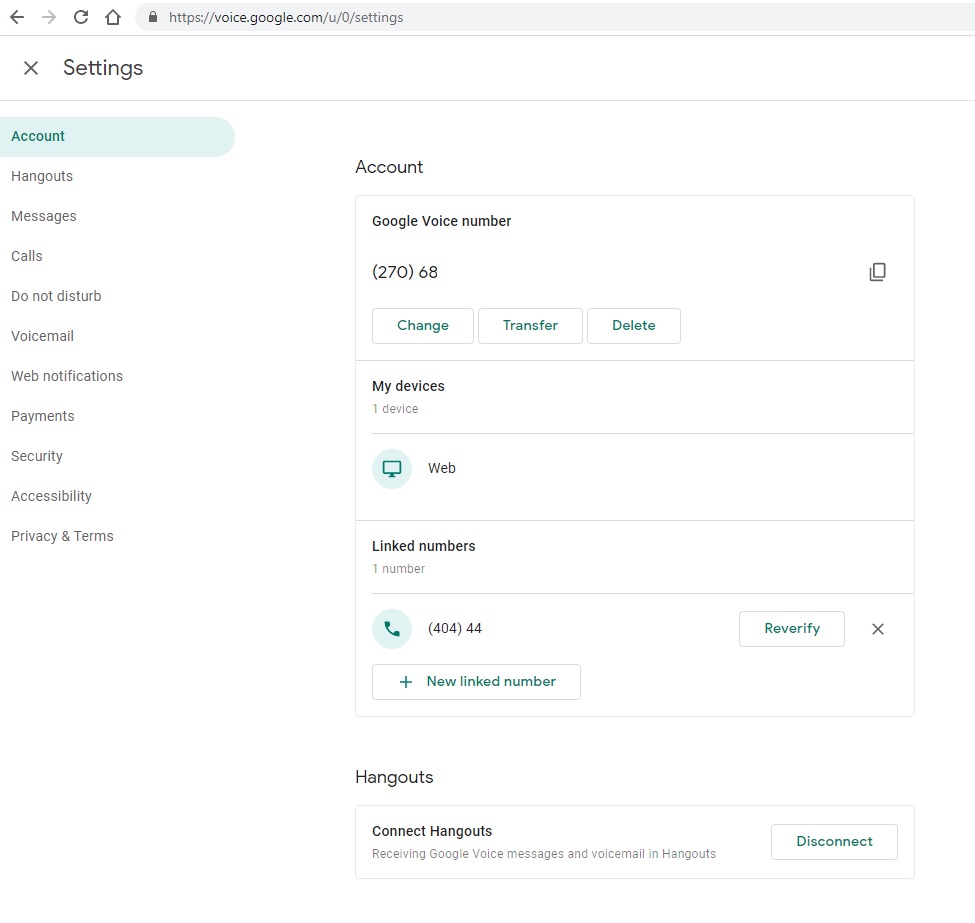
Task: Reload the page with refresh icon
Action: point(81,17)
